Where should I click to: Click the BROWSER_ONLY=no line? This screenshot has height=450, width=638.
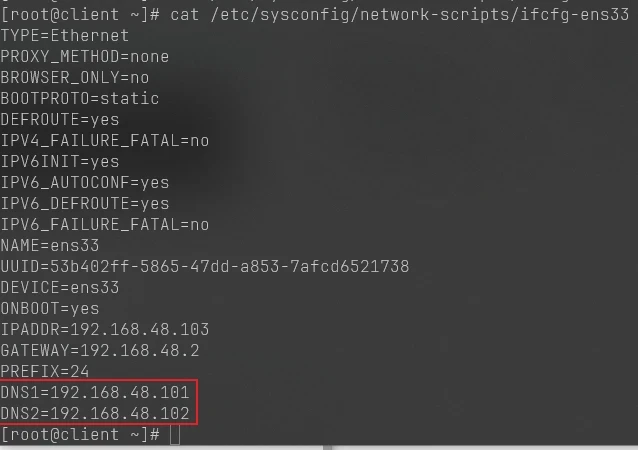(x=75, y=77)
